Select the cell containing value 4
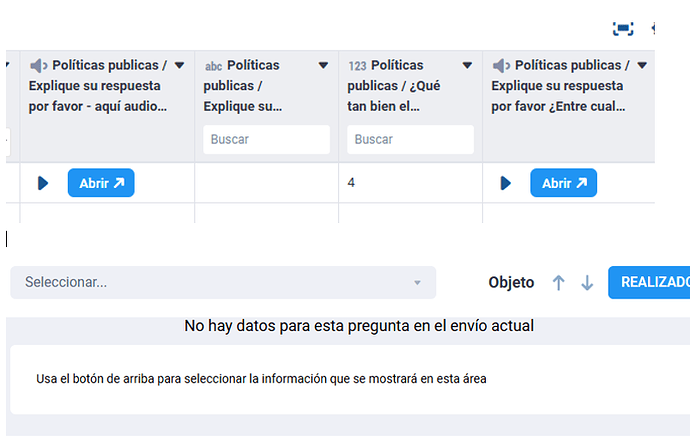Screen dimensions: 690x447 click(410, 183)
